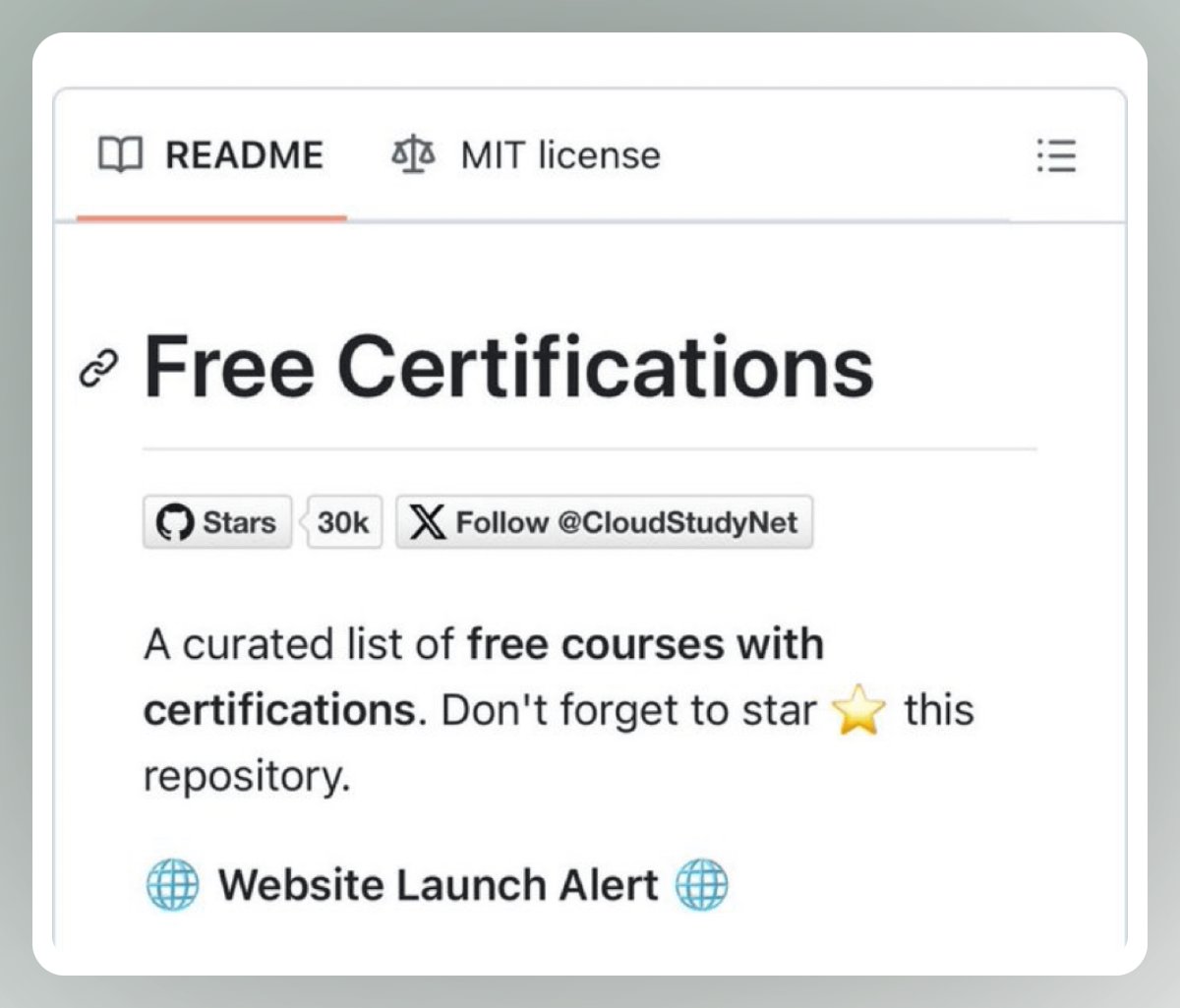Click the globe emoji before Website Launch Alert
Image resolution: width=1180 pixels, height=1008 pixels.
coord(172,884)
